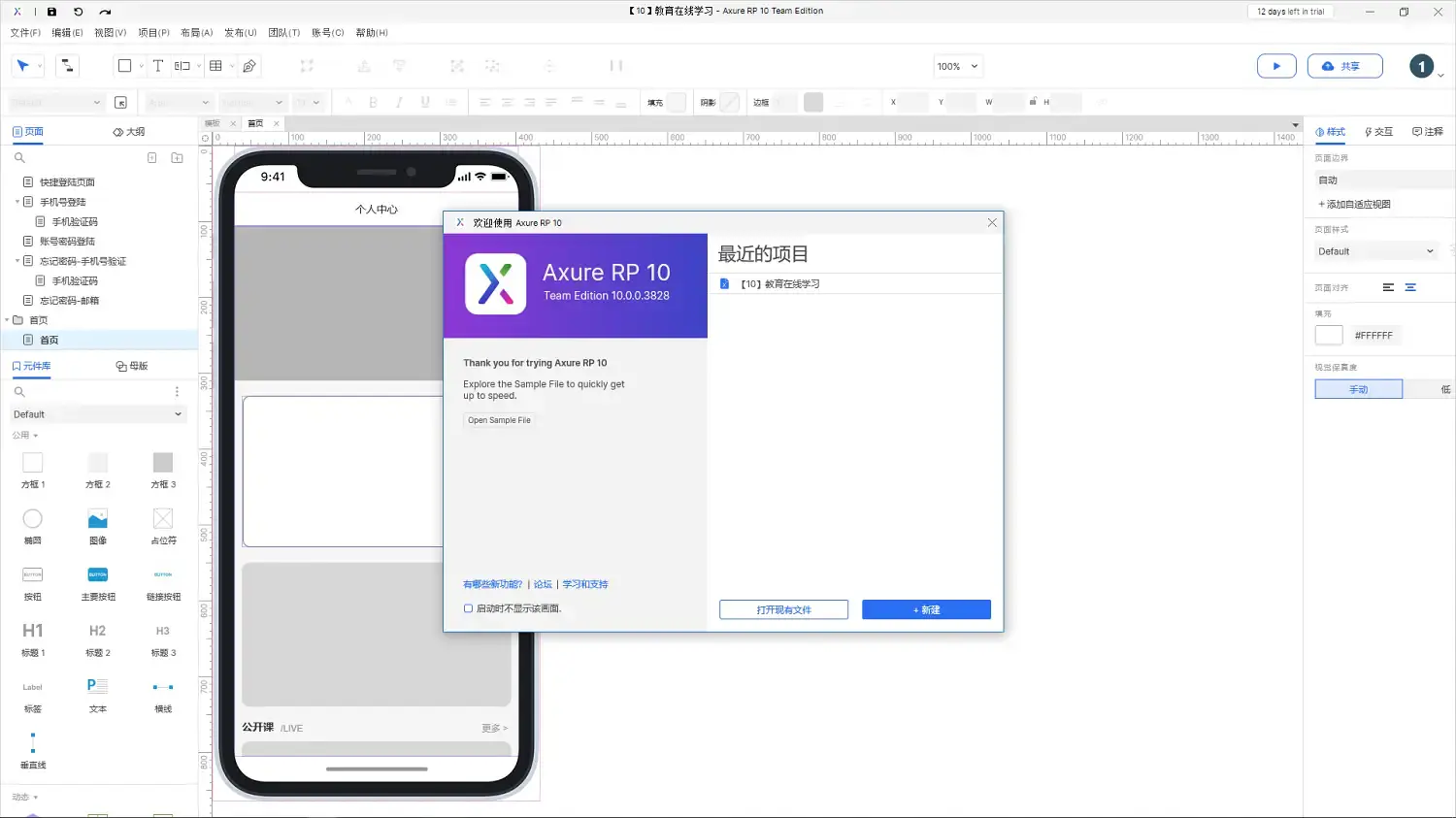
Task: Open the 100% zoom level dropdown
Action: 958,66
